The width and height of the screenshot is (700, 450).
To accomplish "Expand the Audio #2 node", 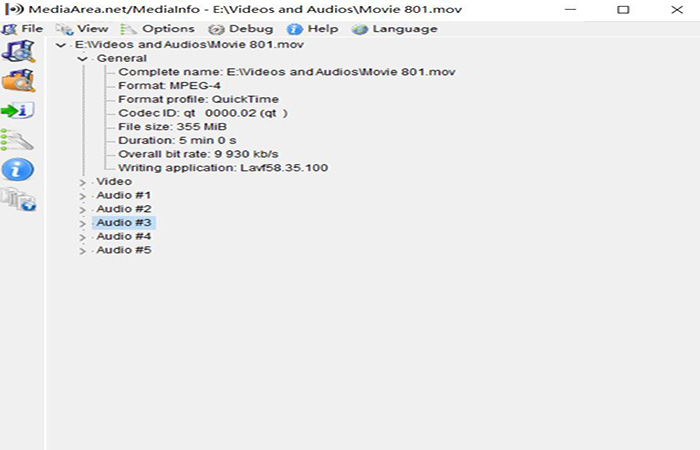I will [82, 210].
